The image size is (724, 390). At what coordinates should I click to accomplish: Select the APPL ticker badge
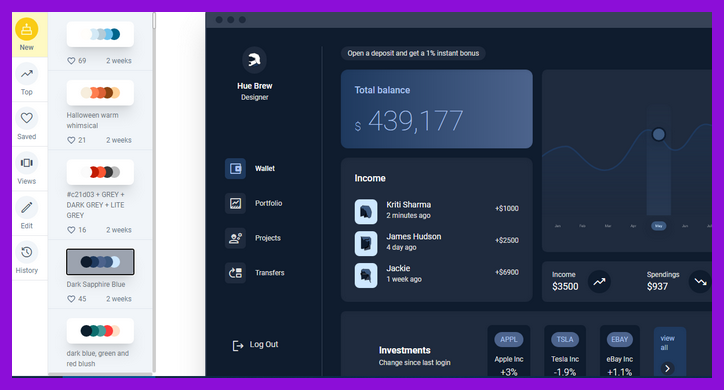(x=509, y=340)
